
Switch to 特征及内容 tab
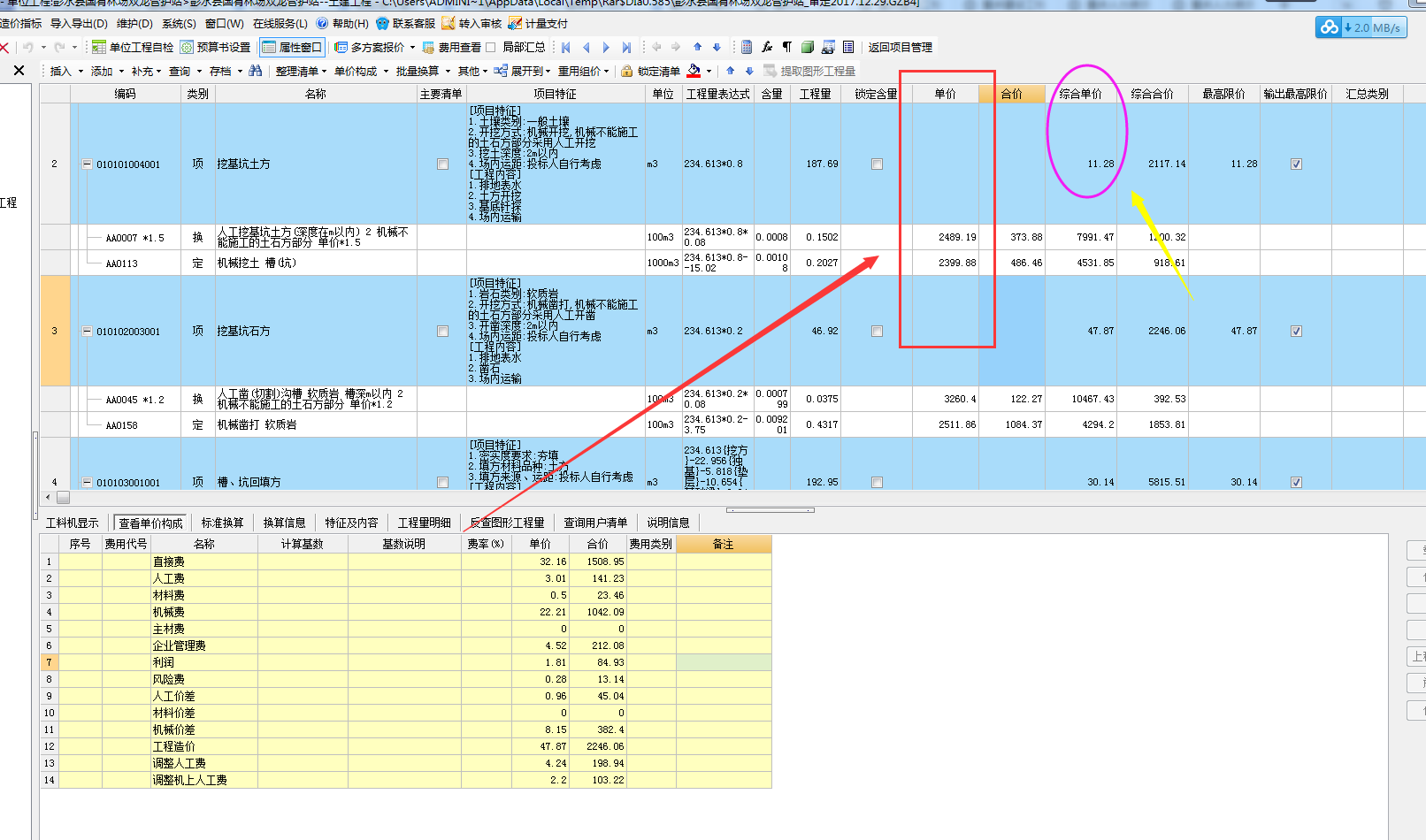(x=351, y=523)
